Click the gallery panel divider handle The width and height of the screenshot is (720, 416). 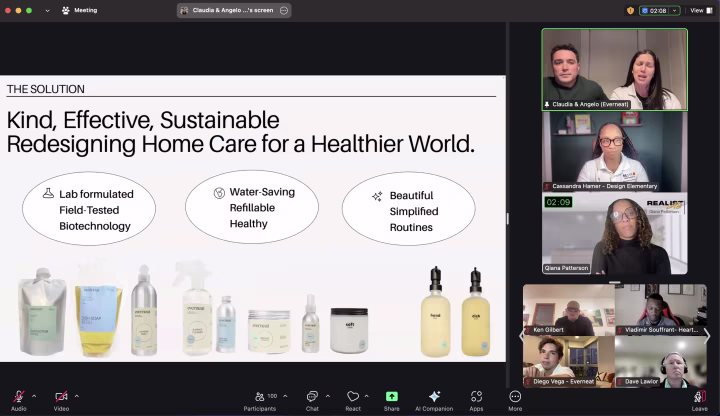point(614,282)
